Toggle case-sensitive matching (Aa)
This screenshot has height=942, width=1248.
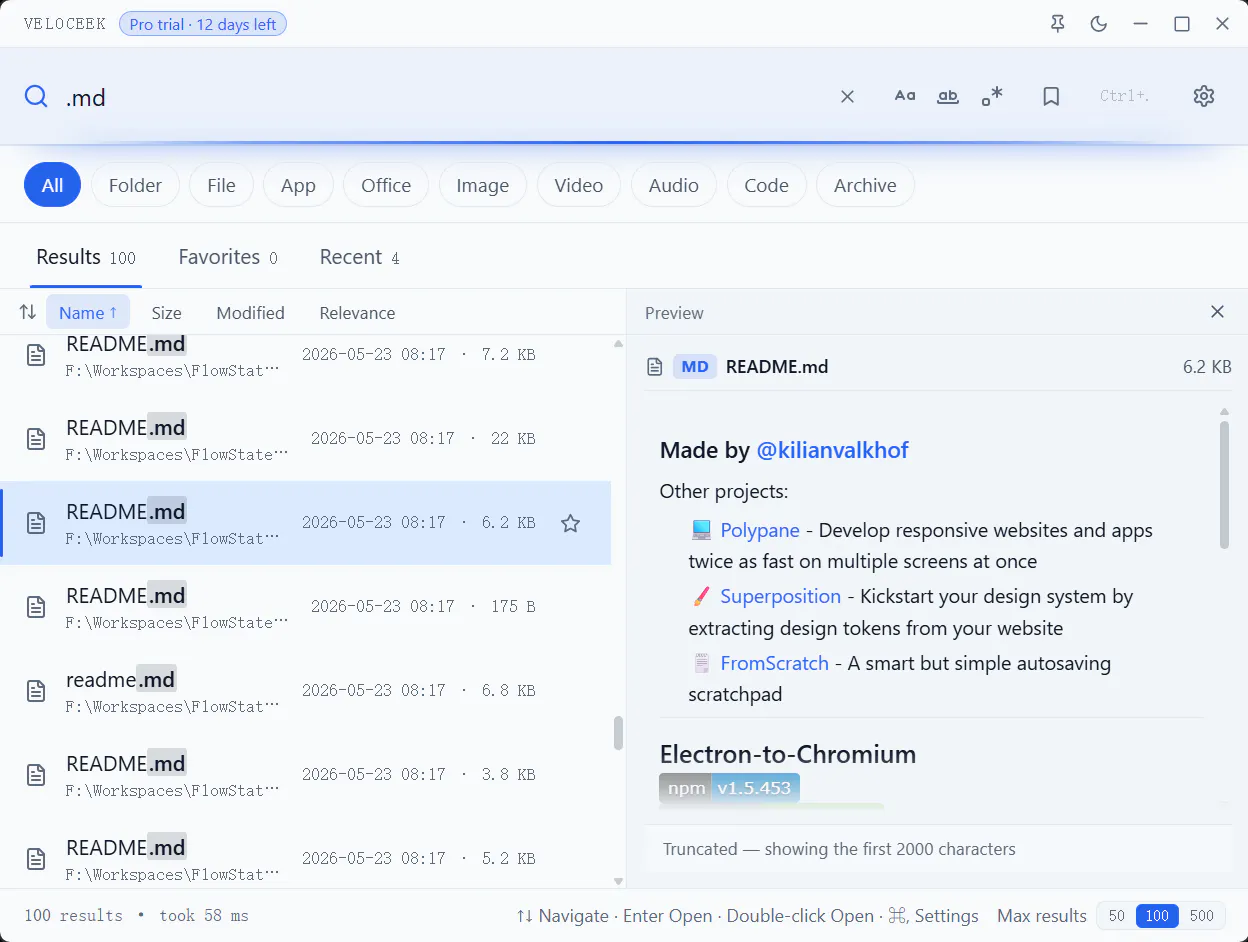pyautogui.click(x=905, y=96)
